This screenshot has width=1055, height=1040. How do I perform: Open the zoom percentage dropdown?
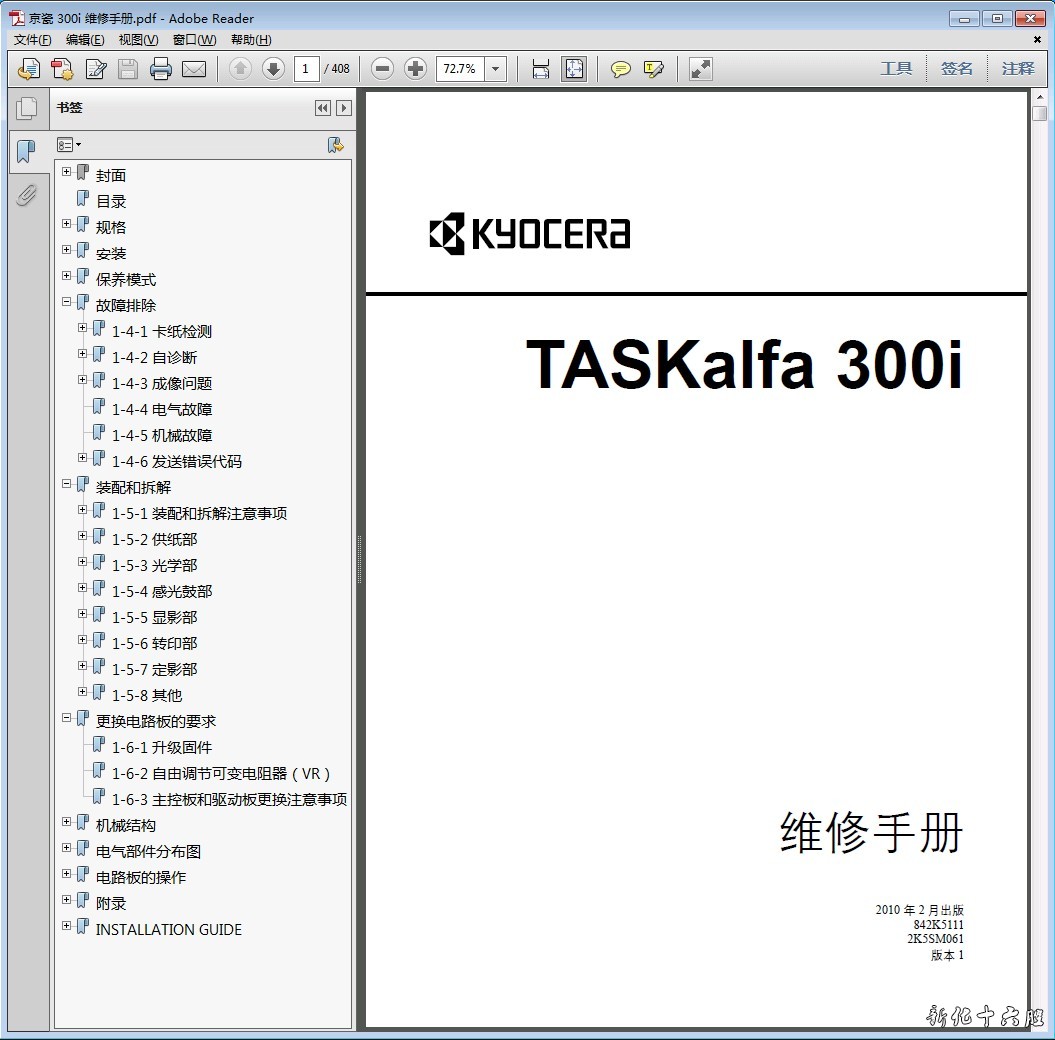[x=496, y=69]
